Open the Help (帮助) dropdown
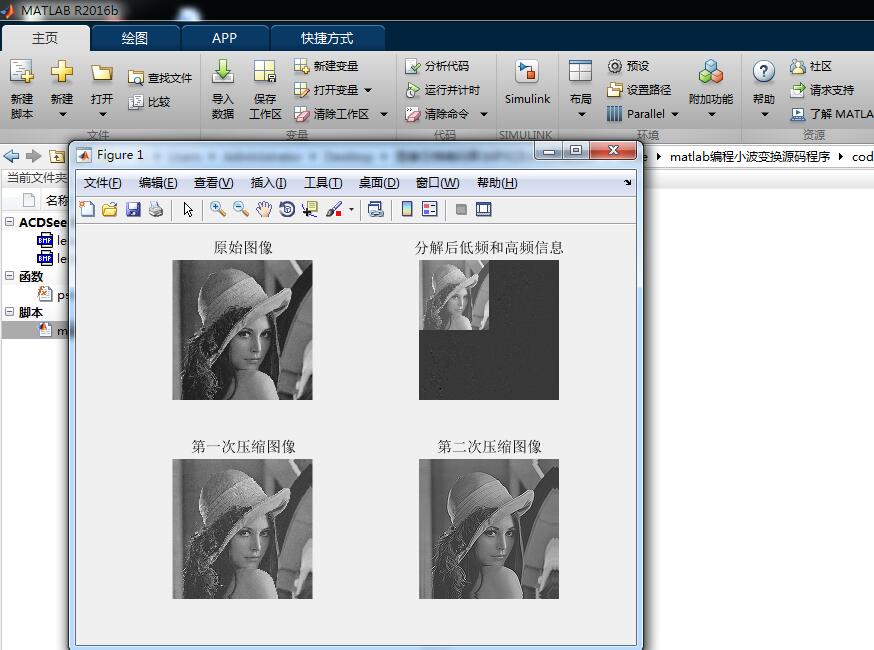This screenshot has height=650, width=874. pyautogui.click(x=765, y=114)
